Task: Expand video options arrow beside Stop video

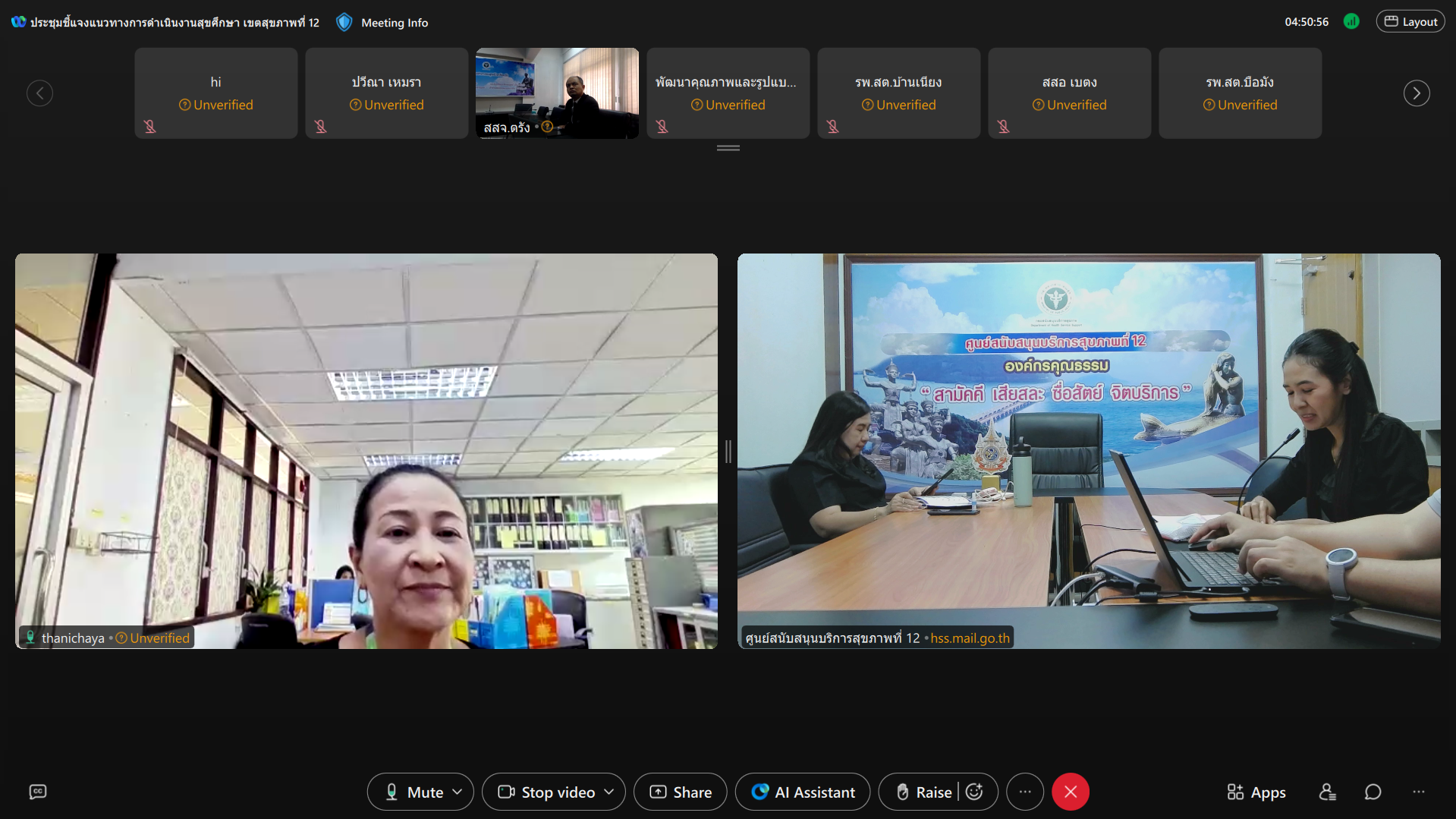Action: [x=609, y=792]
